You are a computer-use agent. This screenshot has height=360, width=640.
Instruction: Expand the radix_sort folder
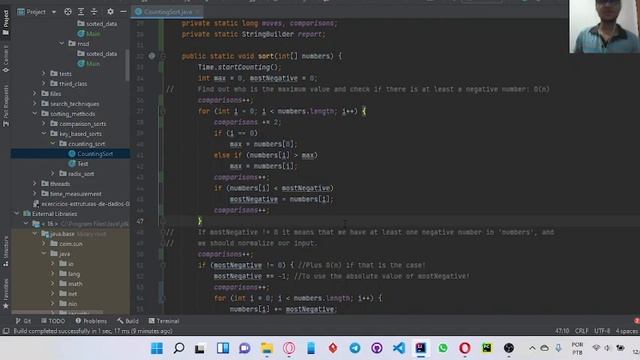(53, 173)
